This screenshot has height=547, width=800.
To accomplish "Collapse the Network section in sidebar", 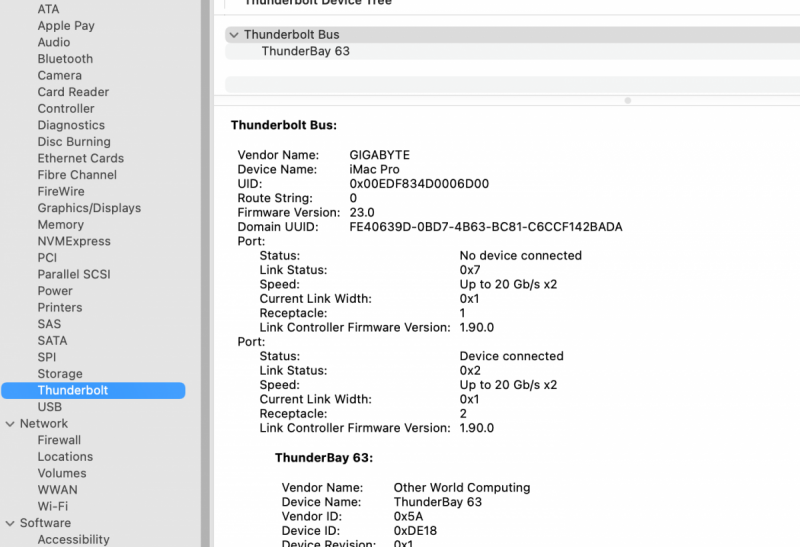I will coord(10,424).
